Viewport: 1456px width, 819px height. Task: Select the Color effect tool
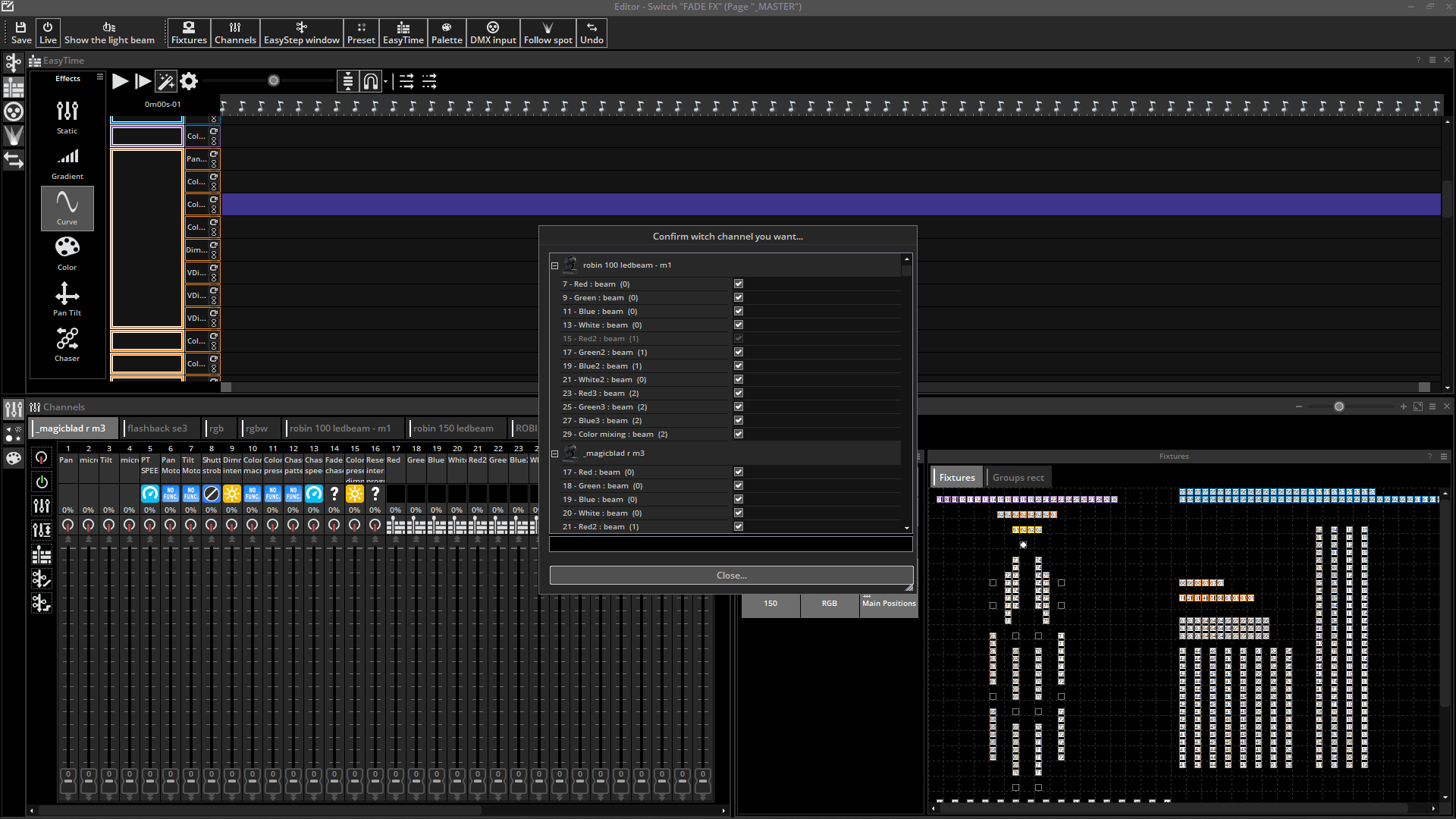[x=67, y=253]
